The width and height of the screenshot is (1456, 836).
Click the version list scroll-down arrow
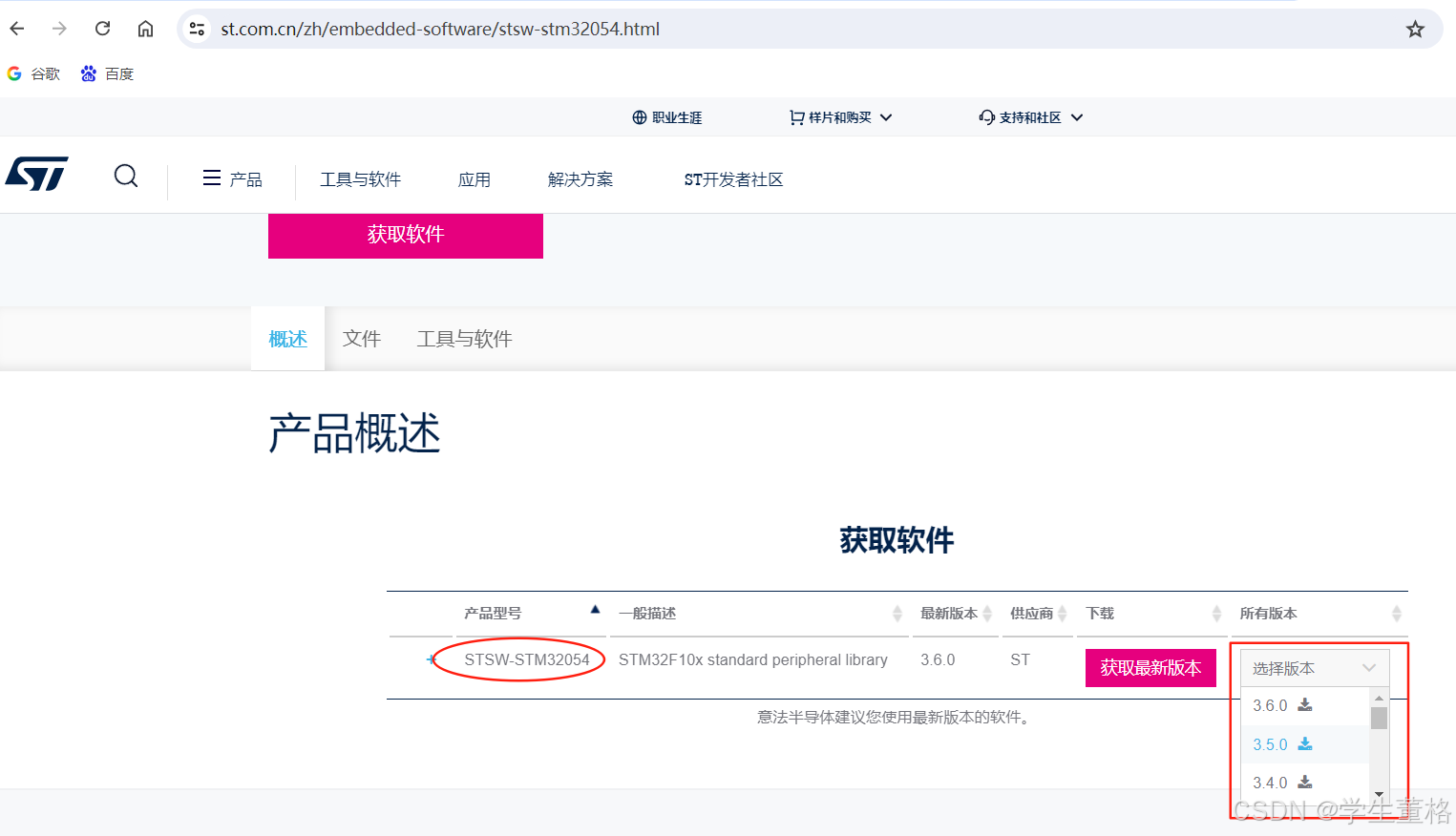click(x=1379, y=794)
